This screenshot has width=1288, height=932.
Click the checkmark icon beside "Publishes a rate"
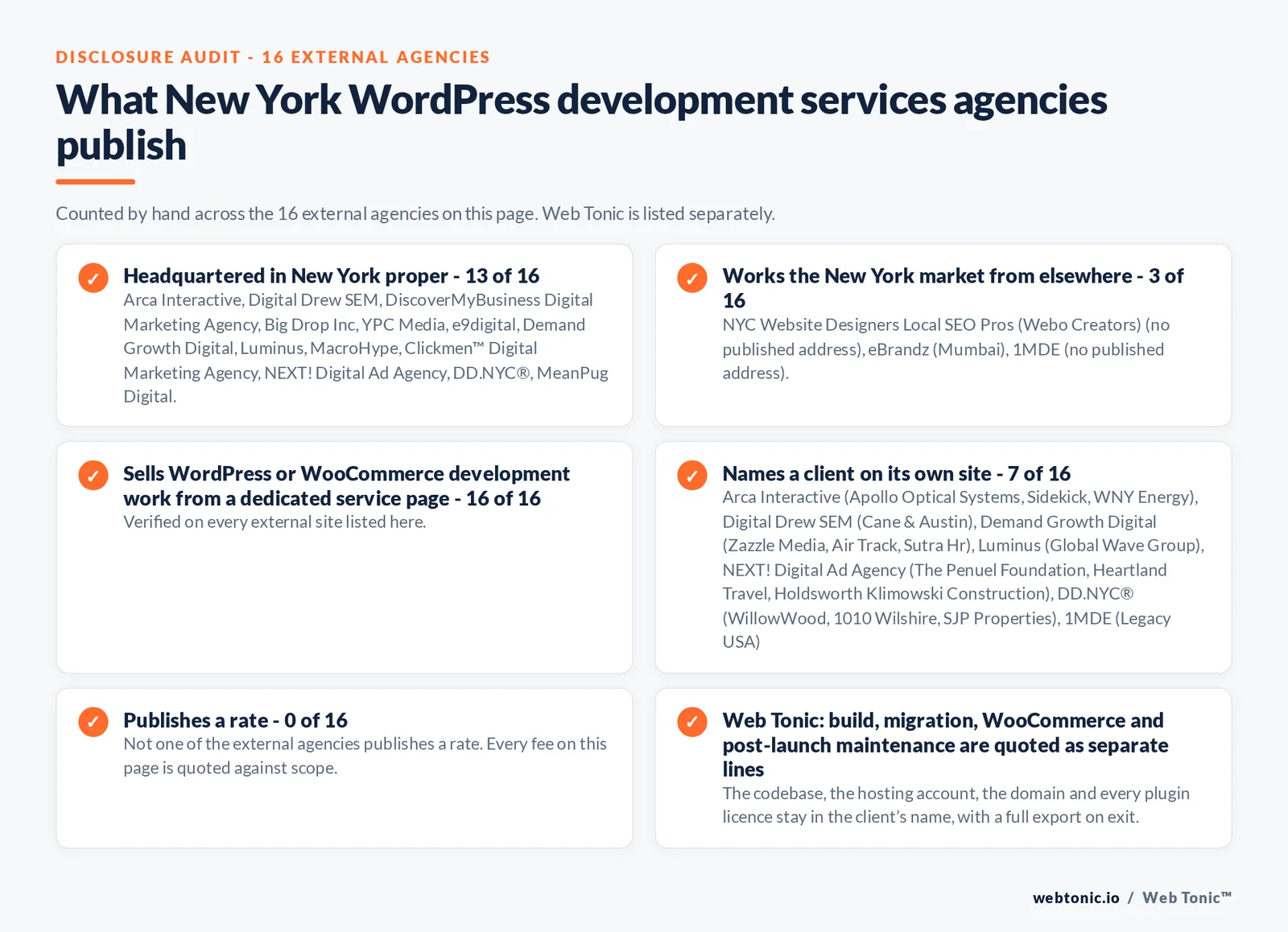point(93,722)
